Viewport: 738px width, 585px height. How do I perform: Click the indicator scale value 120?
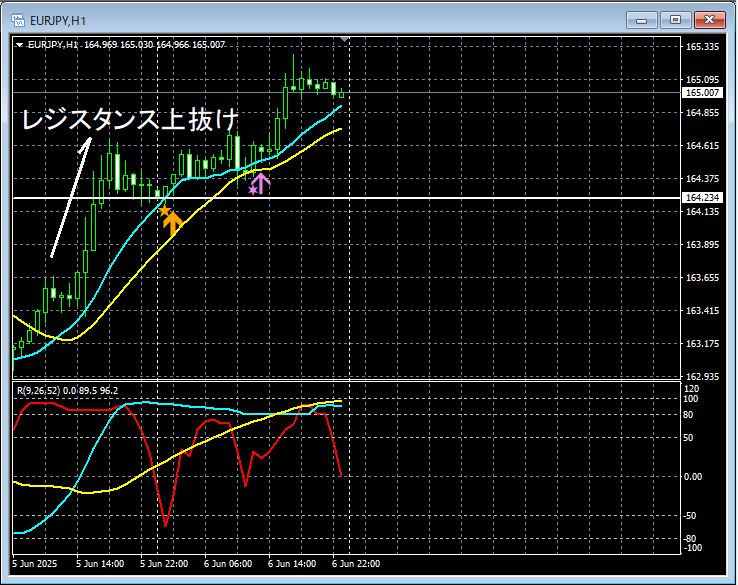coord(691,389)
